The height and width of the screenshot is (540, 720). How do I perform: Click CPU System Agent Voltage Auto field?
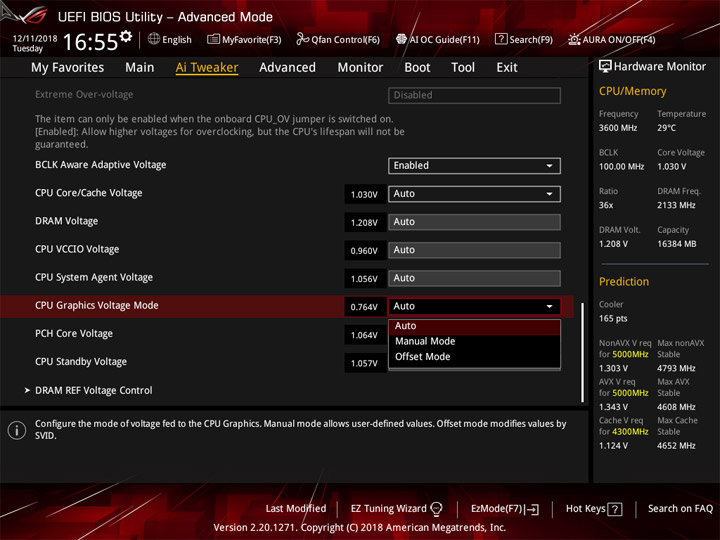click(474, 278)
